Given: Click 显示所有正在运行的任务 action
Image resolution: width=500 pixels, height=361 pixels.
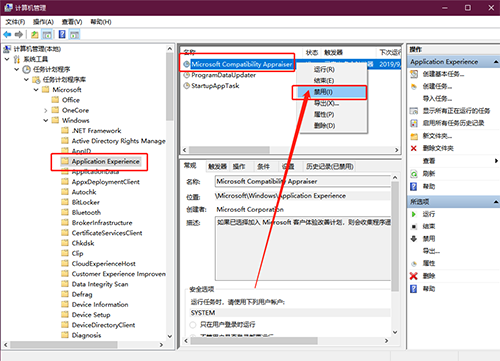Looking at the screenshot, I should pyautogui.click(x=456, y=111).
